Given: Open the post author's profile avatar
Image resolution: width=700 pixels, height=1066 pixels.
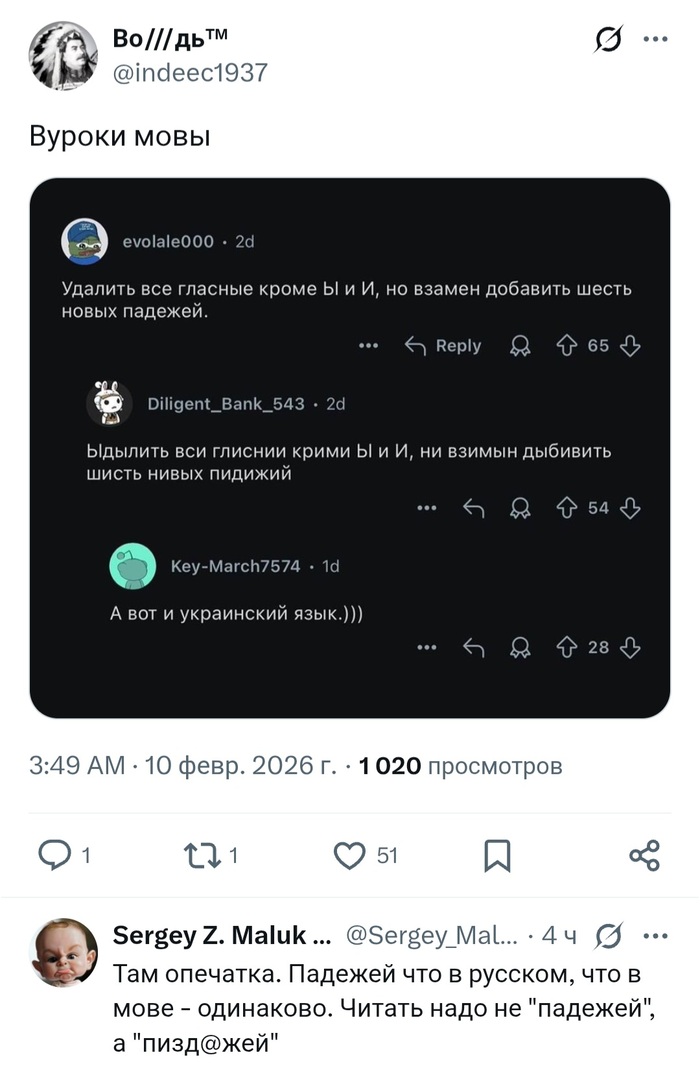Looking at the screenshot, I should coord(63,56).
